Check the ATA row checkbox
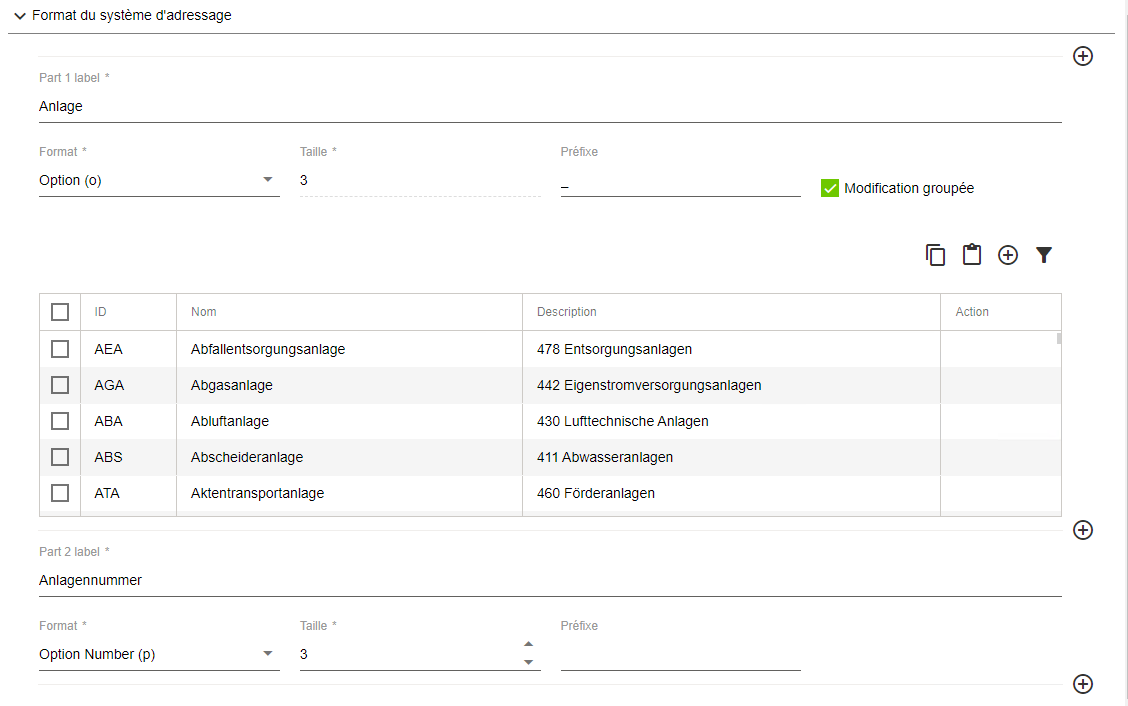The height and width of the screenshot is (706, 1128). tap(60, 493)
